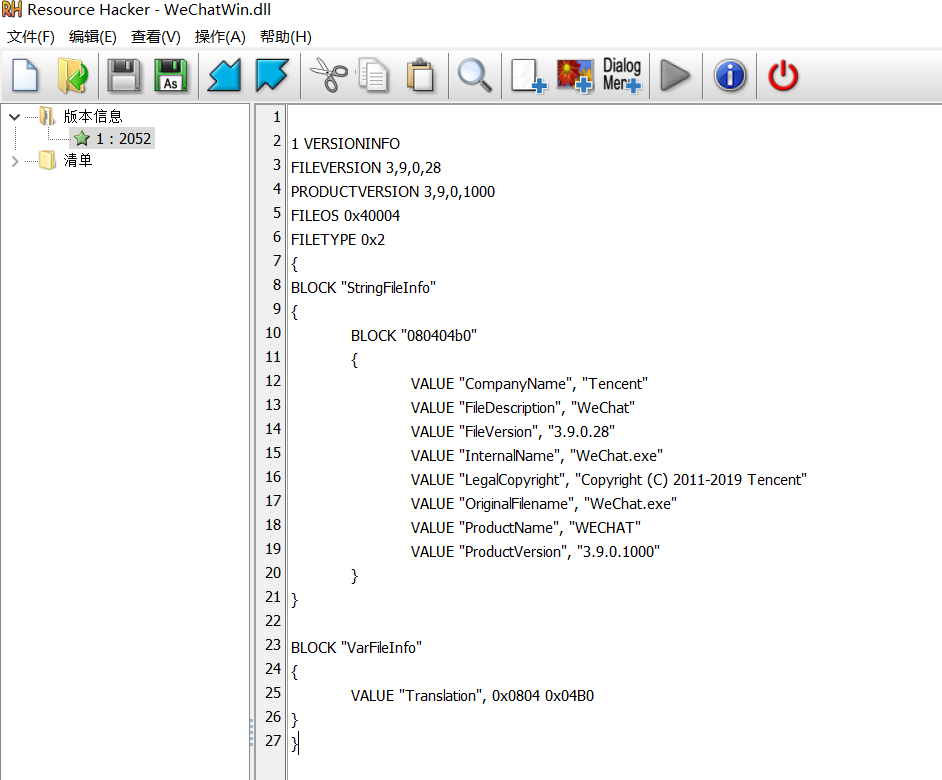942x780 pixels.
Task: Click the CompanyName "Tencent" value line
Action: (x=529, y=384)
